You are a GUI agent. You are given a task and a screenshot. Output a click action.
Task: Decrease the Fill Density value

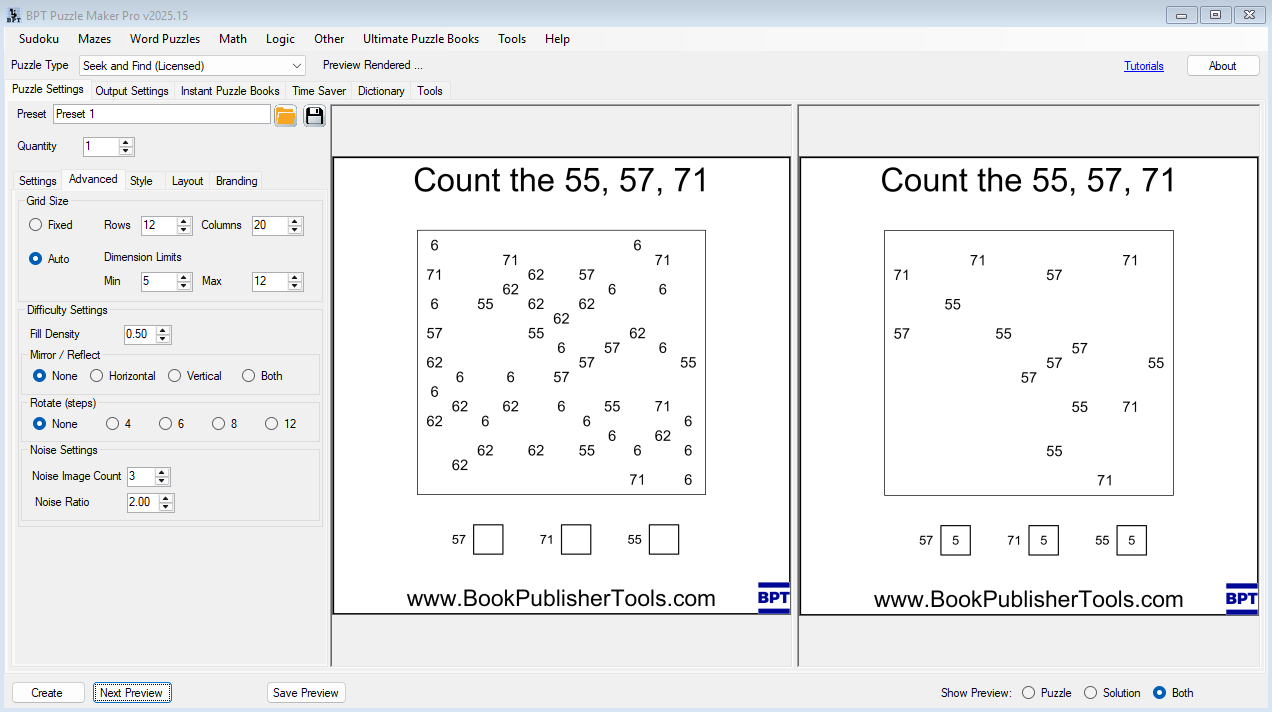(x=164, y=339)
